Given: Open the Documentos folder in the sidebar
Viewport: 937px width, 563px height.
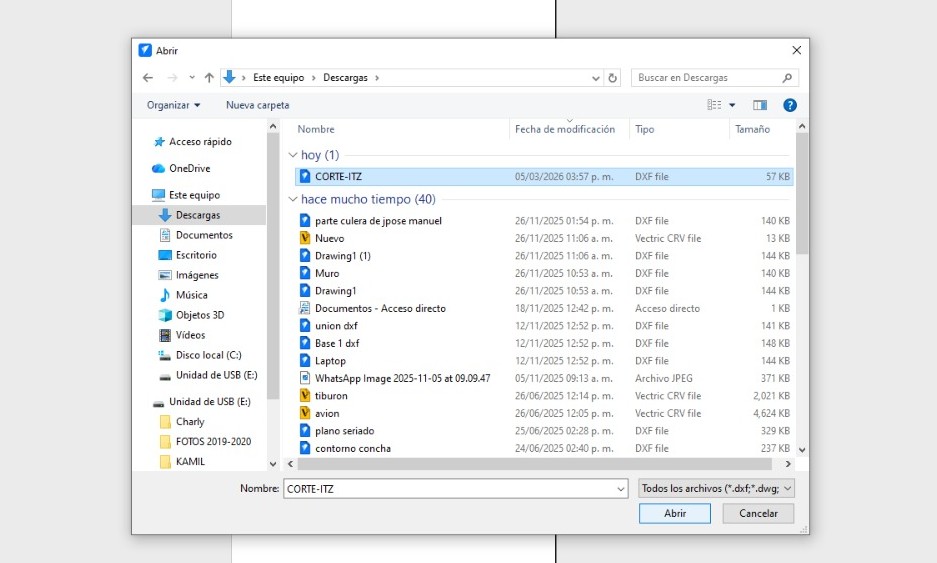Looking at the screenshot, I should click(196, 235).
